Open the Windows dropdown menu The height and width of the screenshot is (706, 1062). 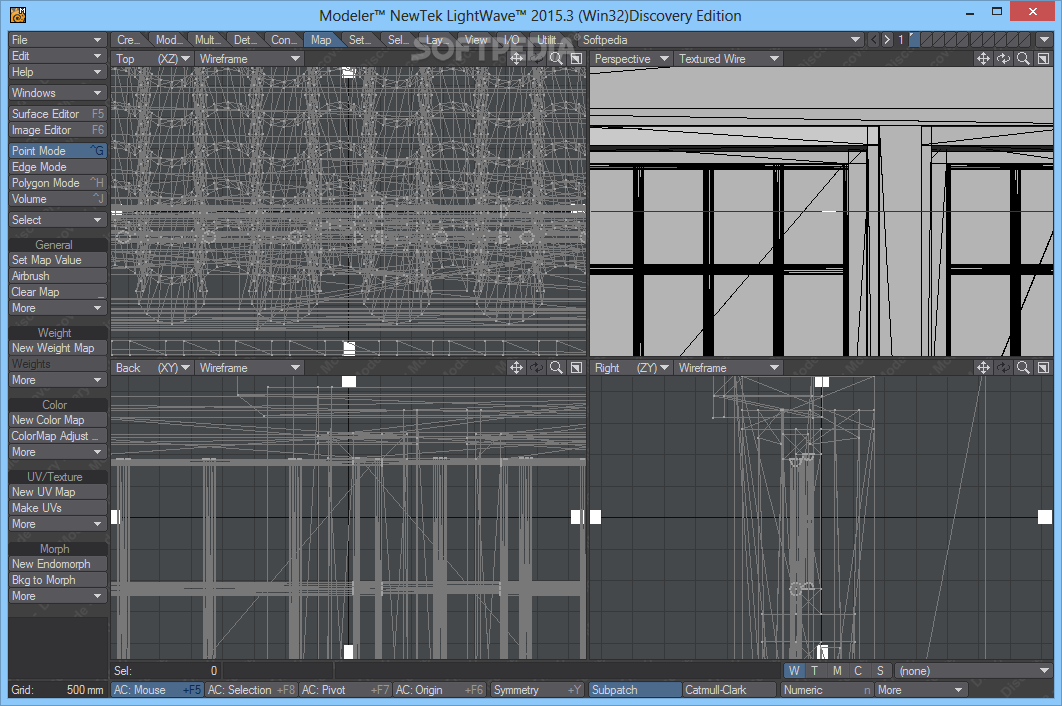(58, 93)
